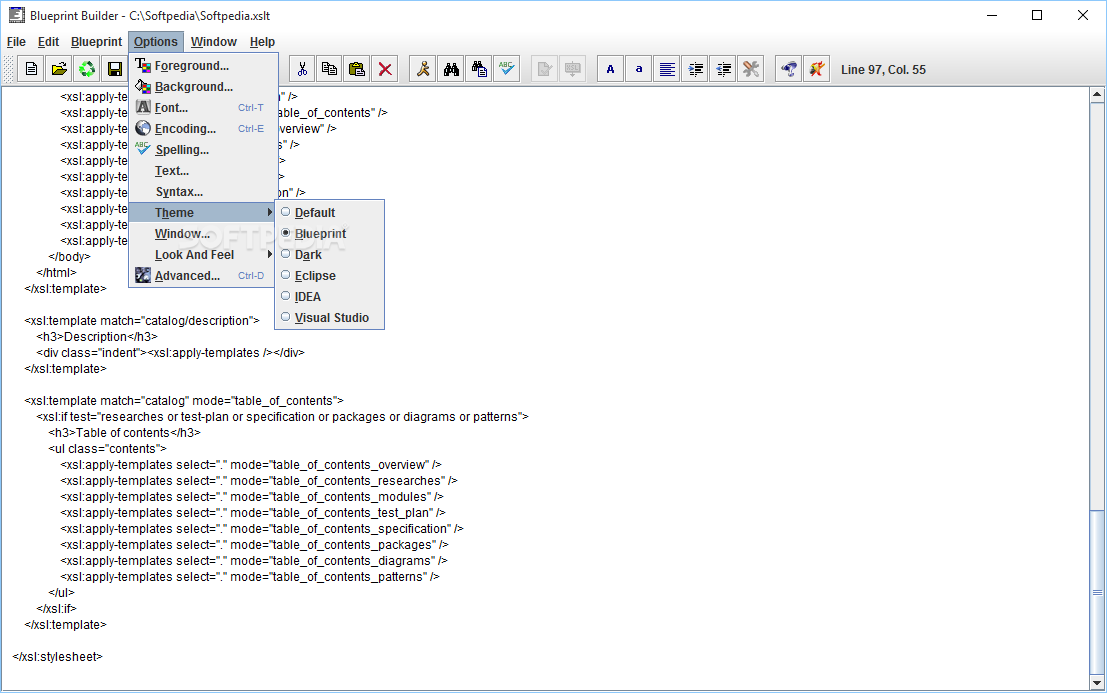Click the xsl:if test="researches..." line
The width and height of the screenshot is (1107, 693).
click(282, 417)
